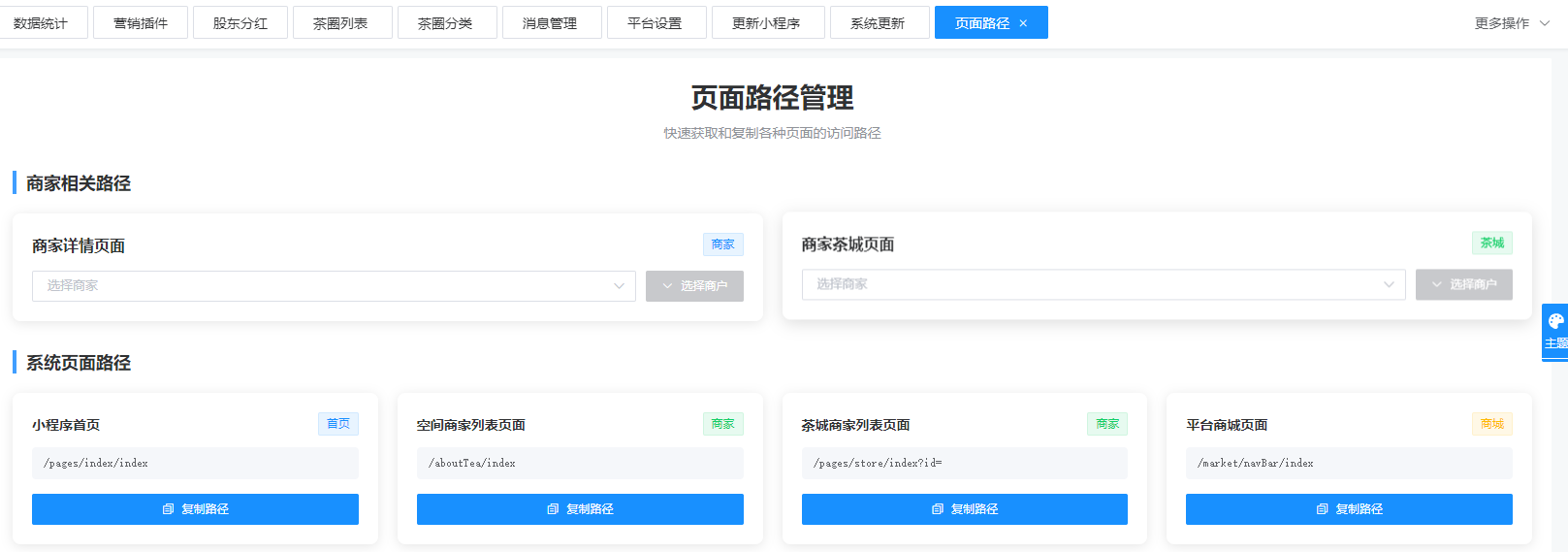Switch to the 平台设置 tab
This screenshot has height=552, width=1568.
tap(655, 23)
